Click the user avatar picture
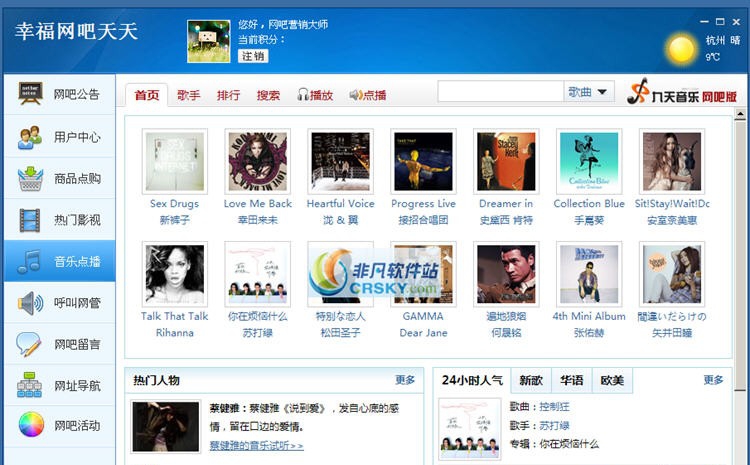 [209, 41]
